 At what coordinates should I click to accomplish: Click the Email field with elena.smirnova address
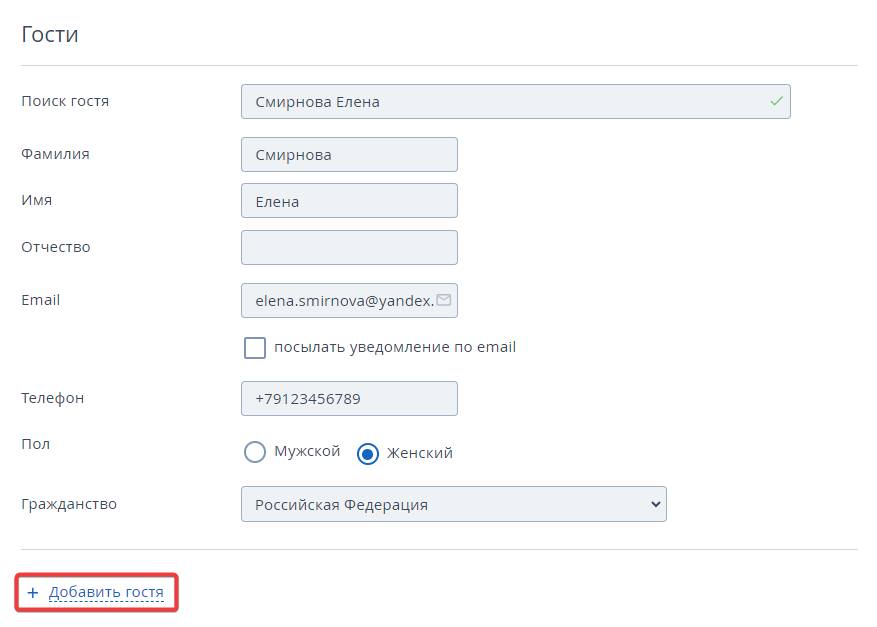tap(349, 300)
